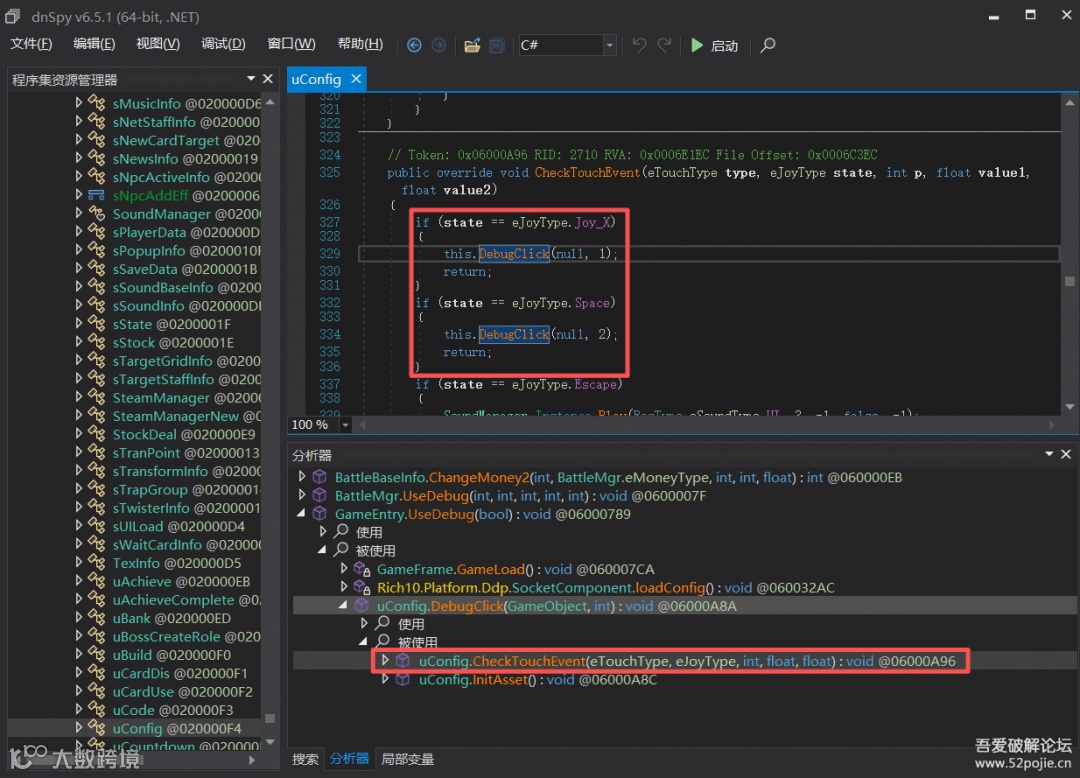Switch to the 搜索 search tab
Screen dimensions: 1080x778
[306, 760]
